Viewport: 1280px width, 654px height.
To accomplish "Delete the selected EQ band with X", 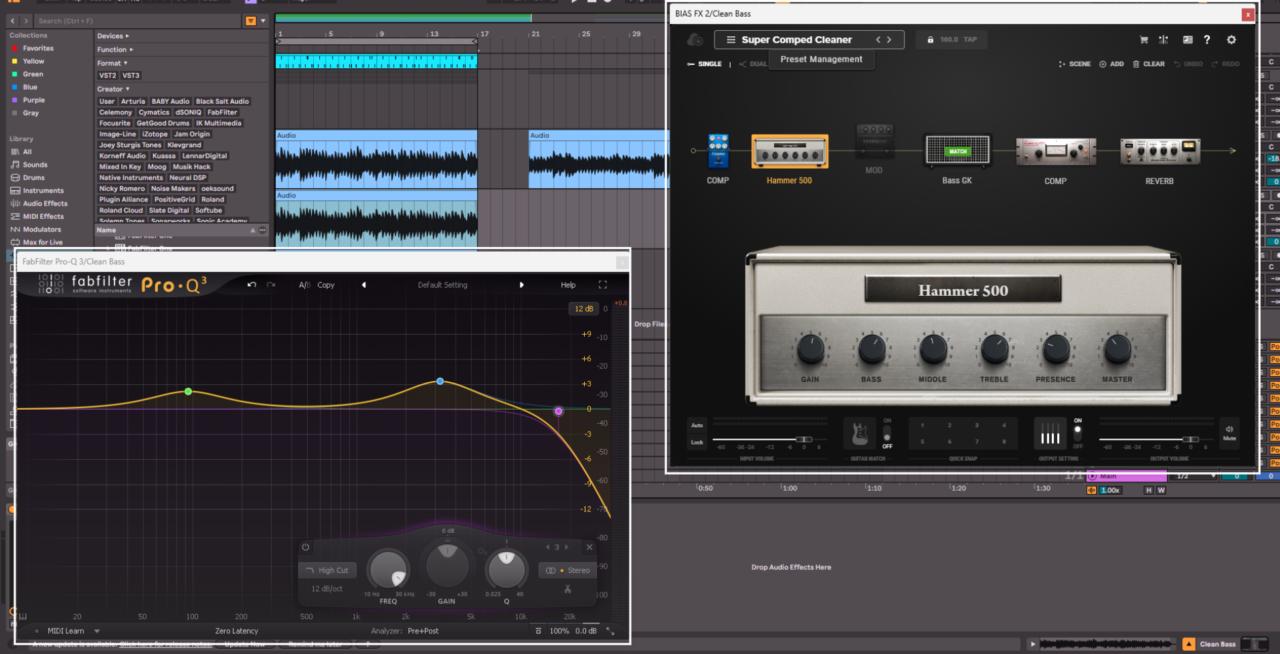I will (589, 547).
